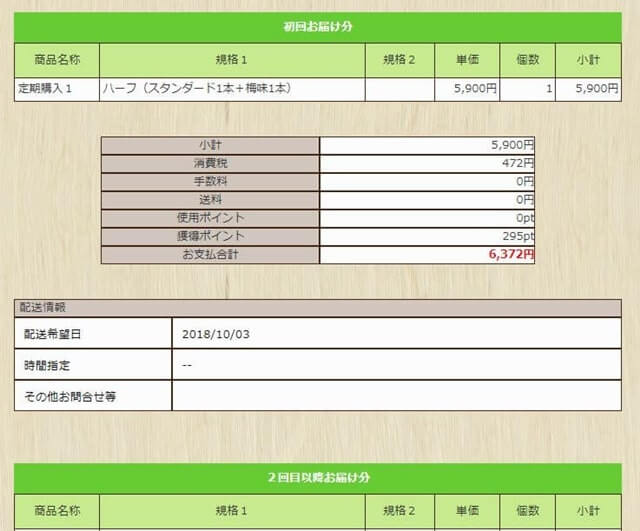The image size is (640, 531).
Task: Select 商品名称 header in 初回お届け分 table
Action: pyautogui.click(x=57, y=60)
